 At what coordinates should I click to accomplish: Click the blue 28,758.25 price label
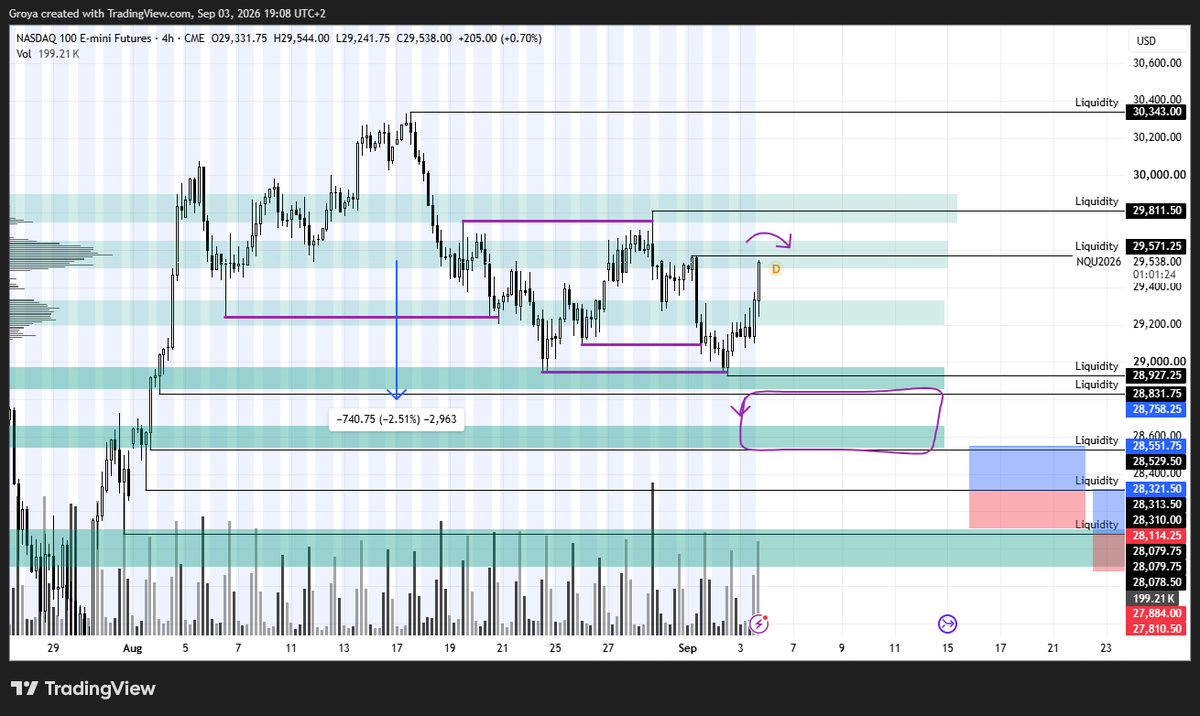[1157, 409]
